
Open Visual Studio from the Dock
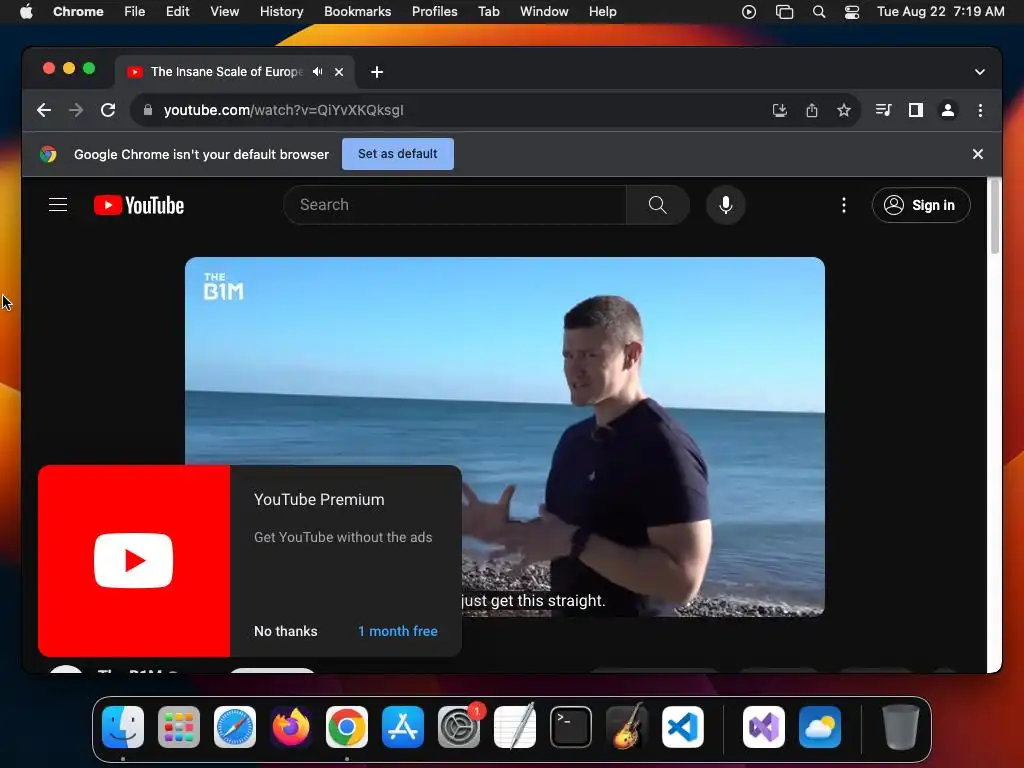click(764, 727)
